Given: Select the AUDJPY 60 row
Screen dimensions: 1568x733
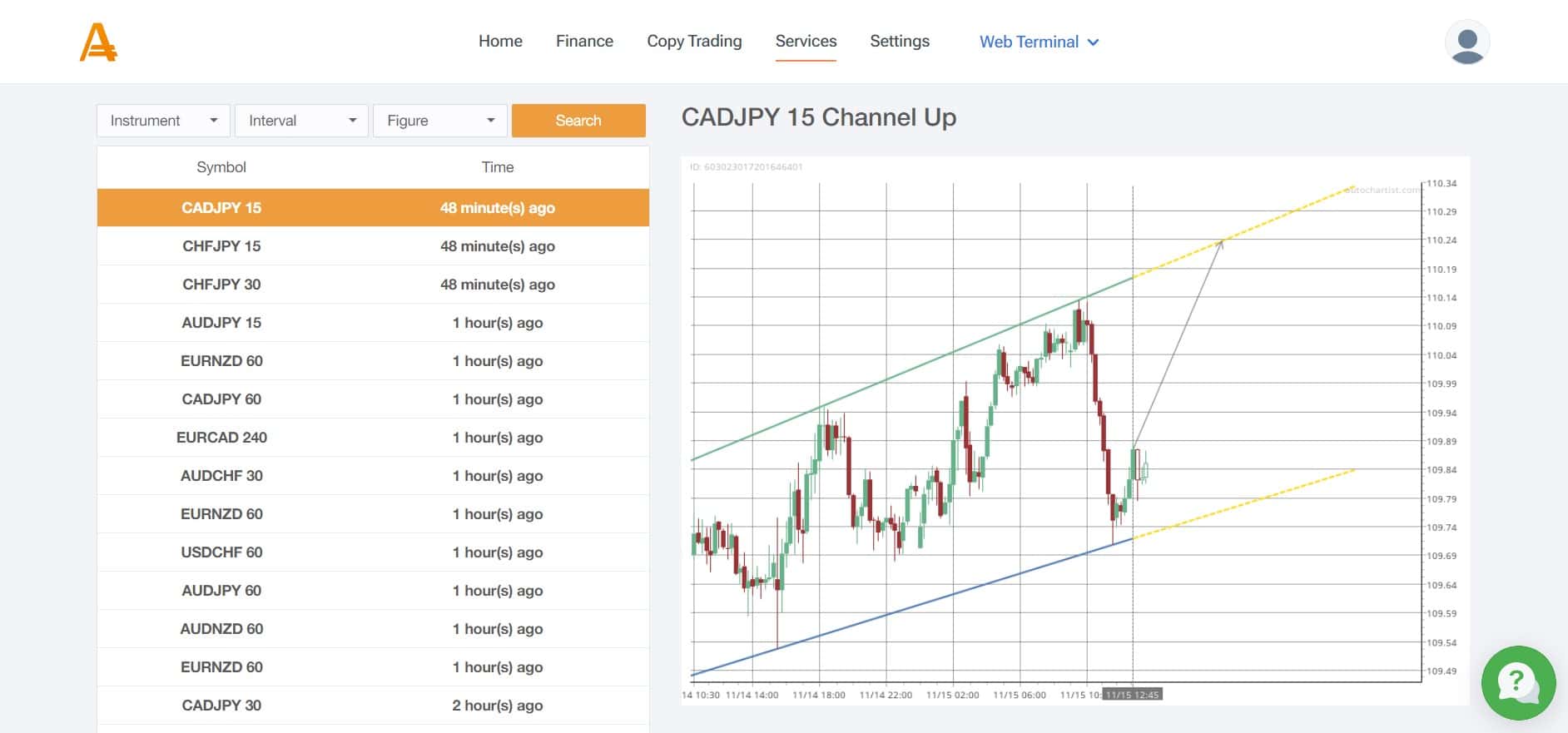Looking at the screenshot, I should [x=373, y=591].
